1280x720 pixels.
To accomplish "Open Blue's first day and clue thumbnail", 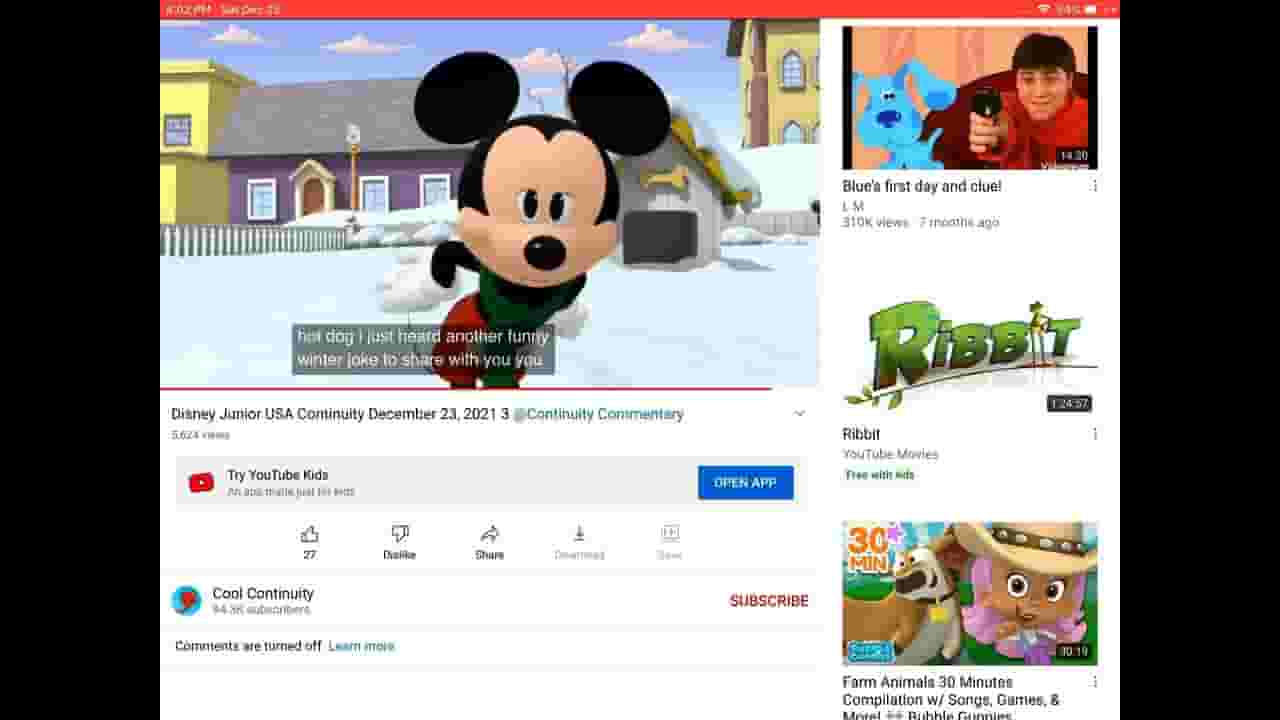I will tap(970, 98).
